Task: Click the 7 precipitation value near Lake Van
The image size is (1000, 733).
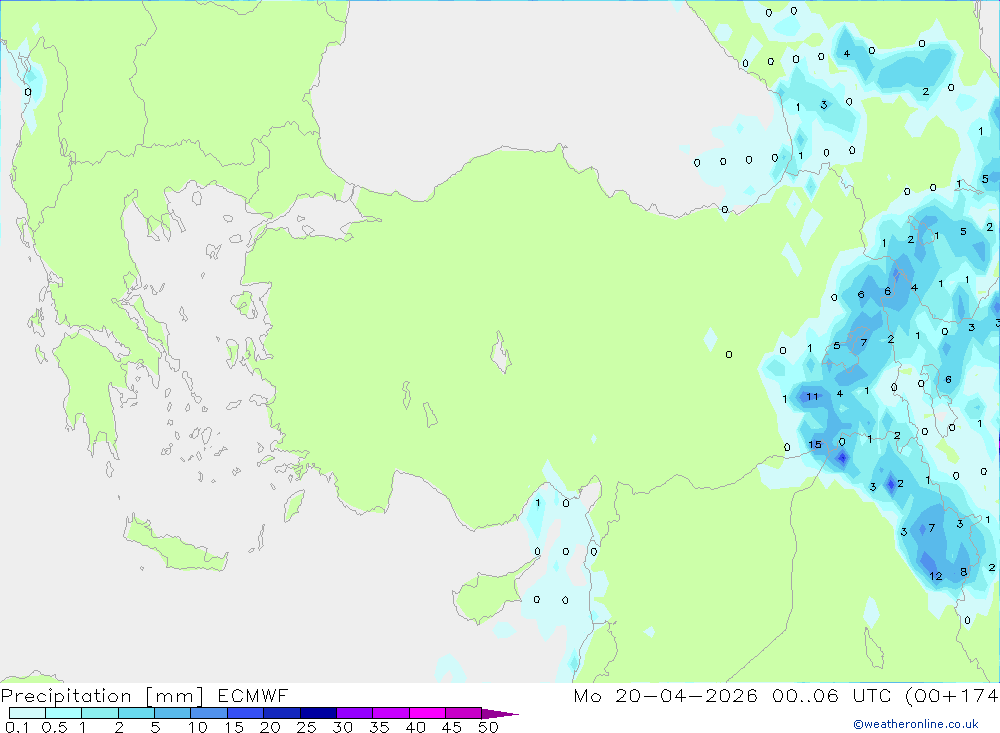Action: pos(864,343)
